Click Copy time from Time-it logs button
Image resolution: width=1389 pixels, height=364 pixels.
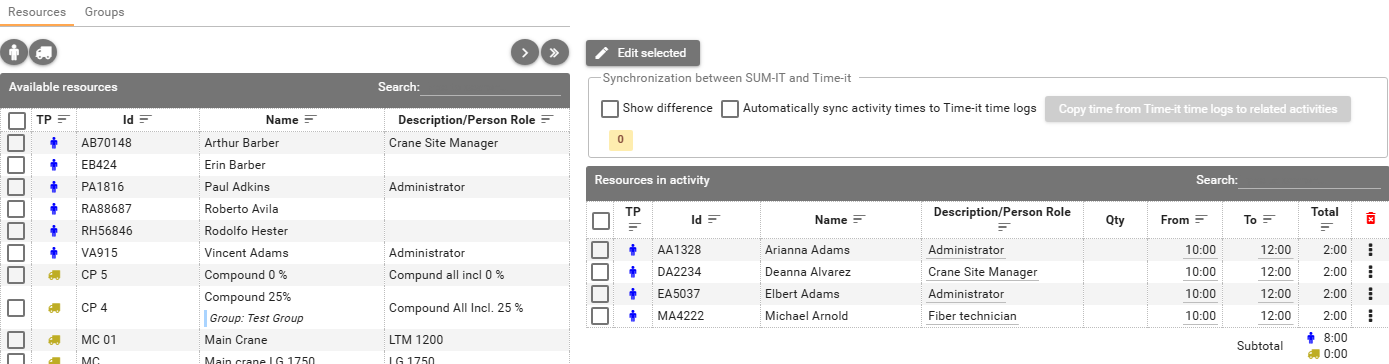[x=1198, y=109]
